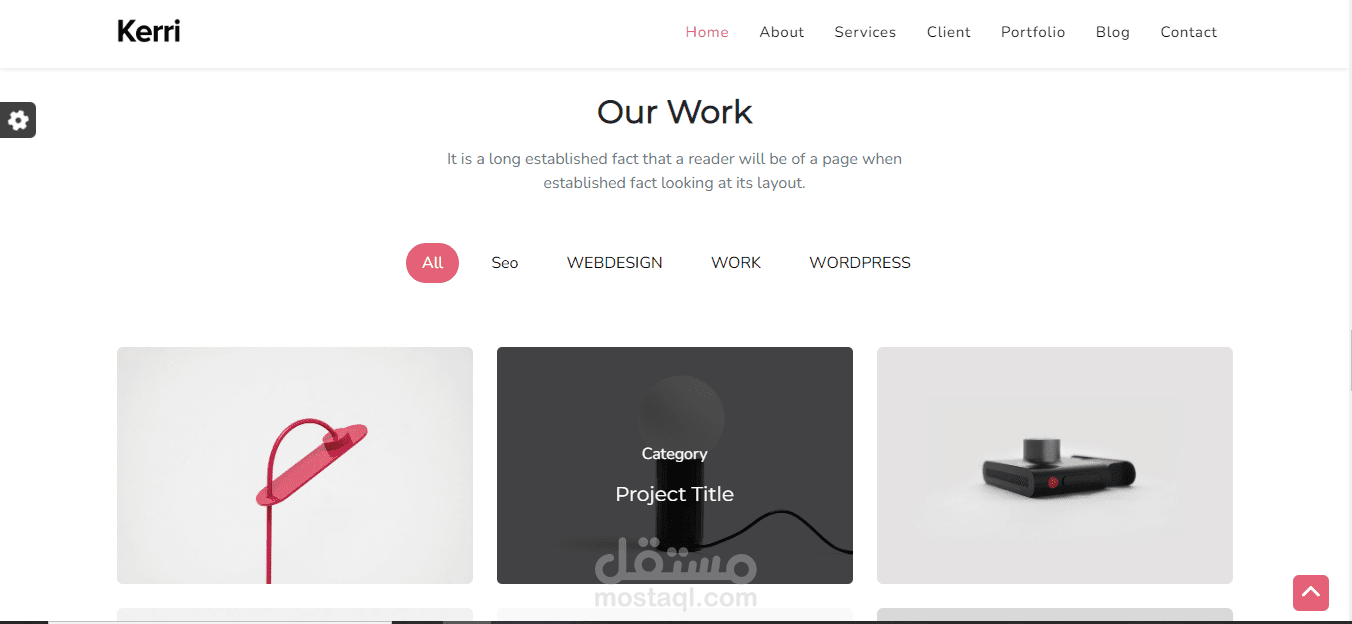This screenshot has height=624, width=1352.
Task: Click the Category label on hovered project
Action: [x=675, y=454]
